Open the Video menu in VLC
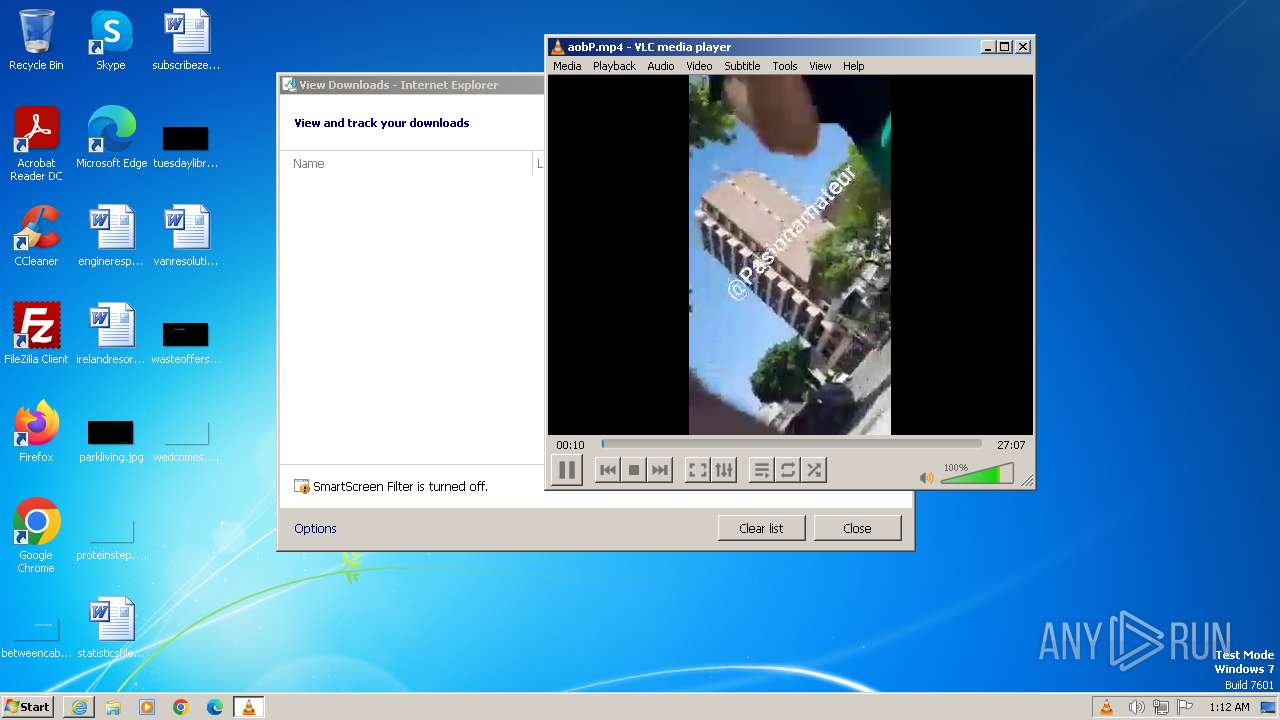 pos(699,66)
